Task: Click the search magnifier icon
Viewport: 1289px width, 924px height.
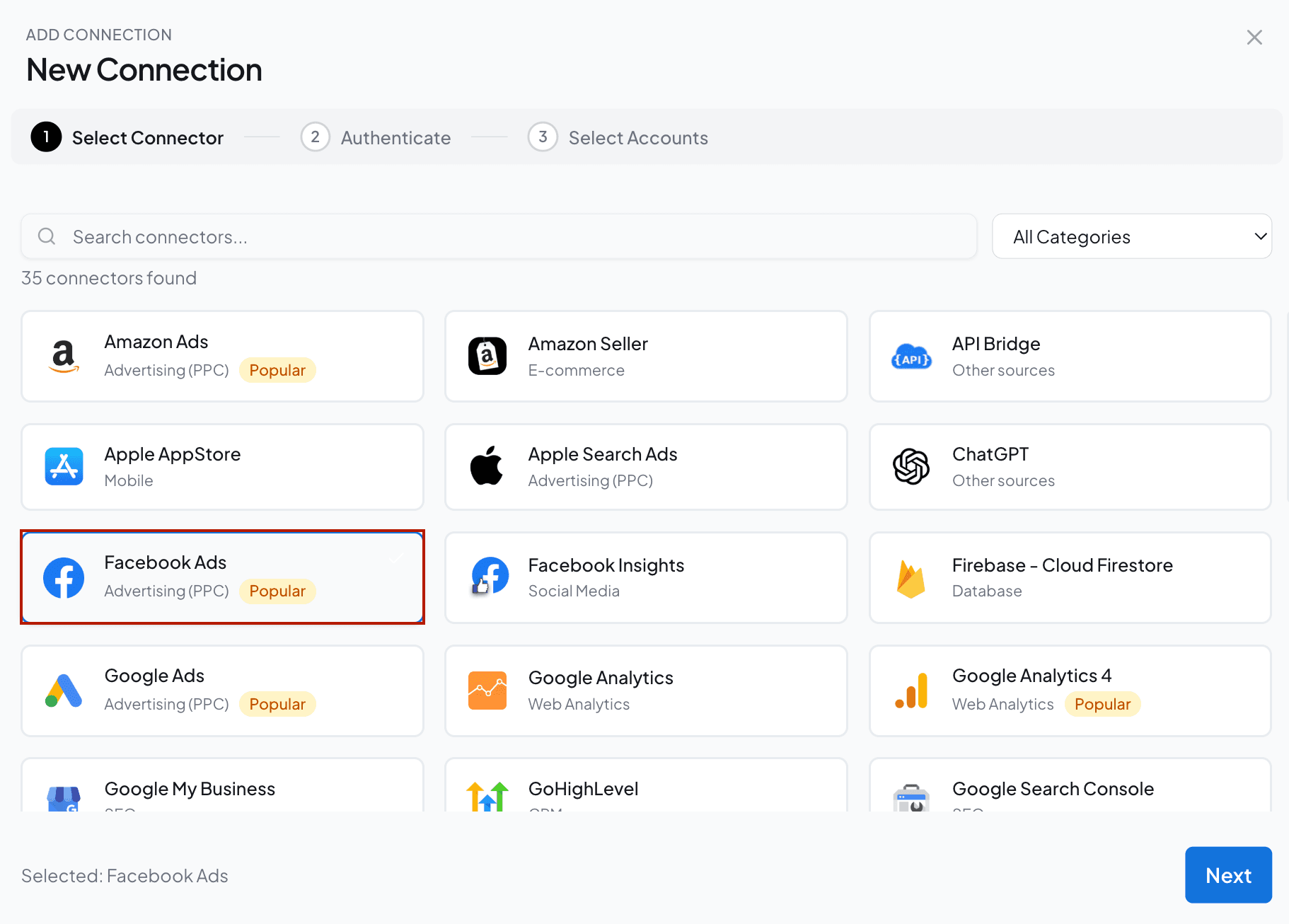Action: click(x=47, y=236)
